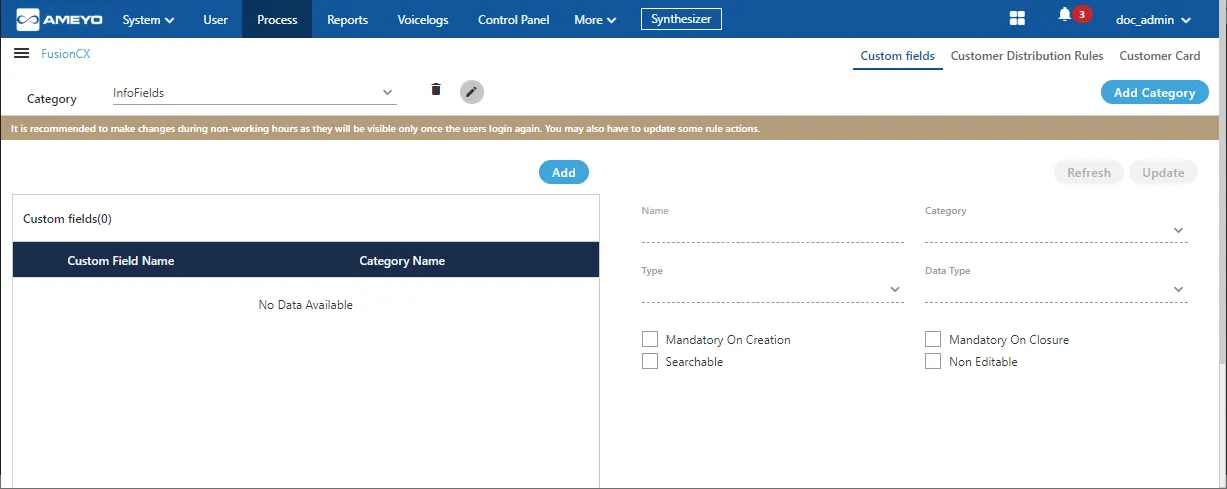The width and height of the screenshot is (1227, 489).
Task: Check Mandatory On Creation
Action: tap(650, 339)
